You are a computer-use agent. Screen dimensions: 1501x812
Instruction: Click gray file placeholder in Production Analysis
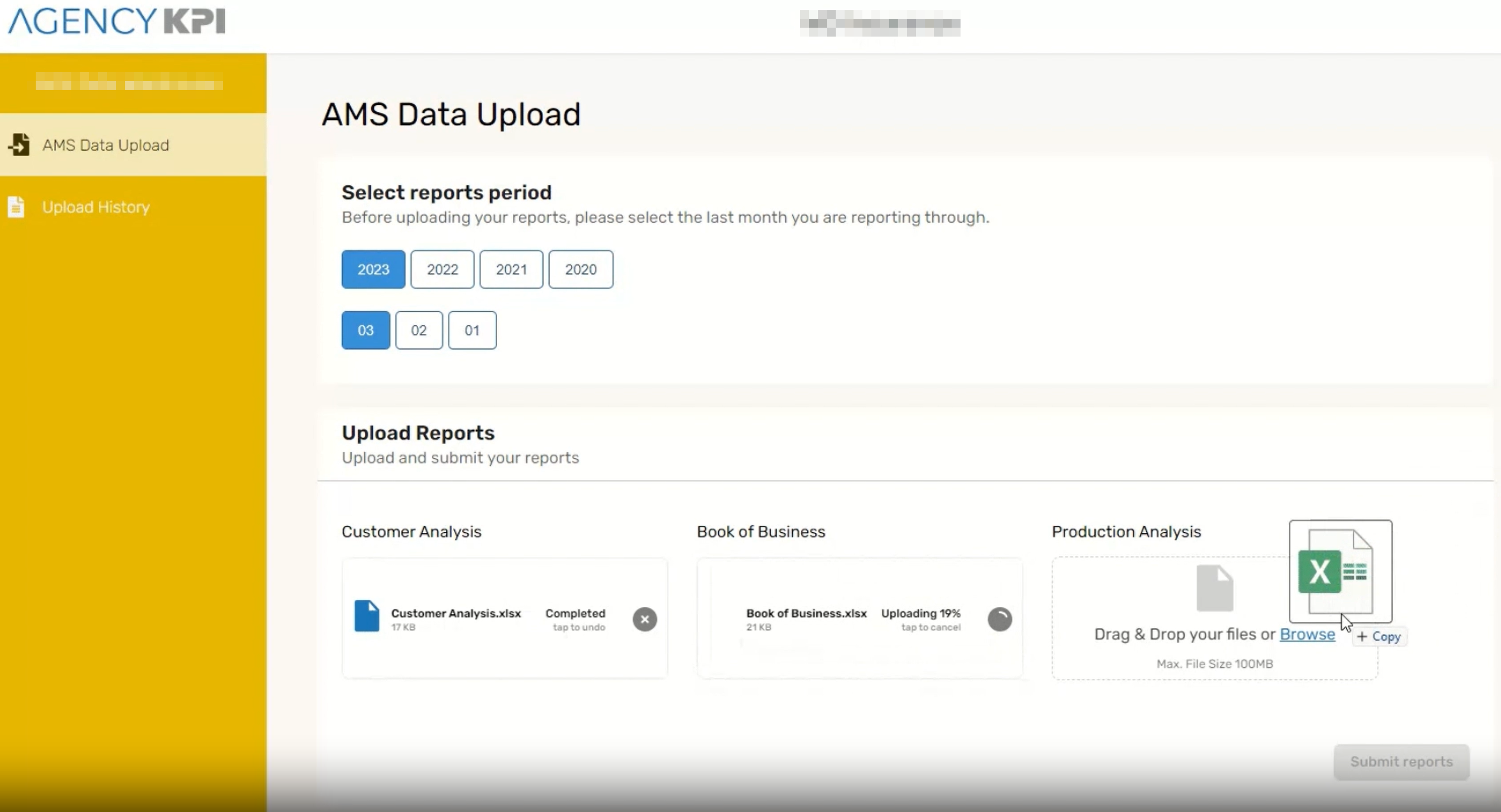tap(1214, 588)
